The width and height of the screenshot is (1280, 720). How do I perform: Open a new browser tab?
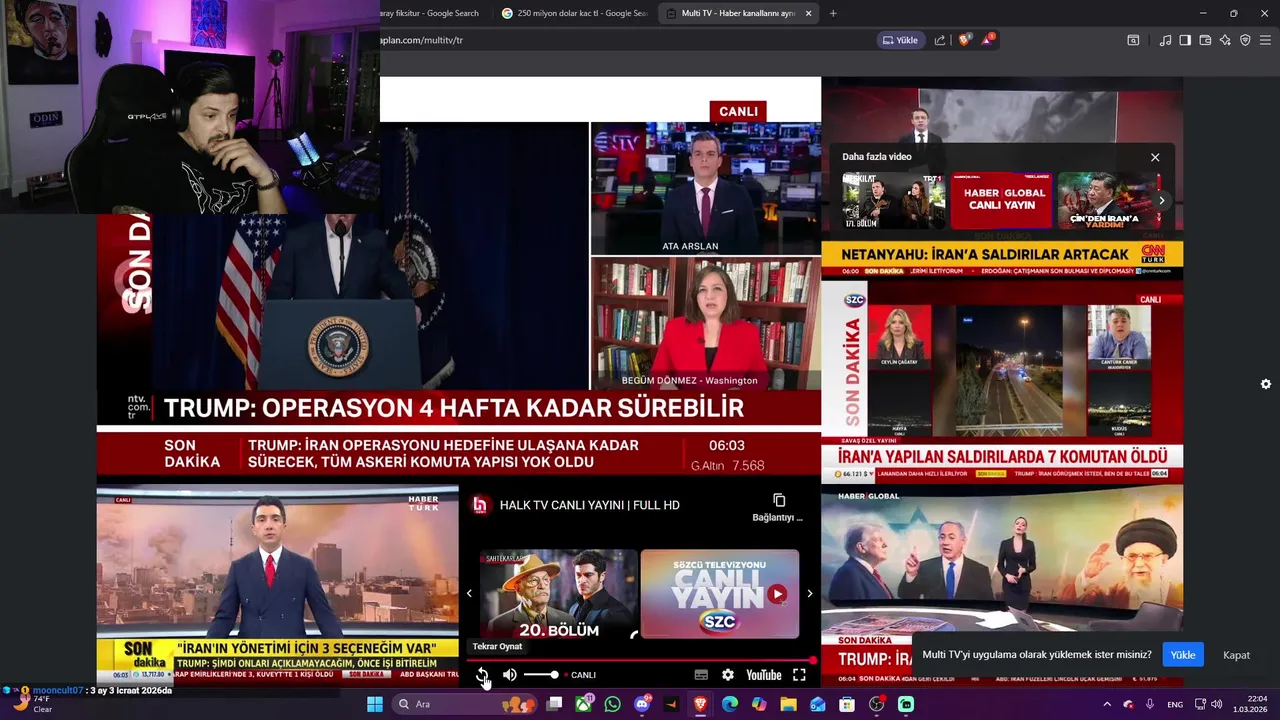[x=833, y=13]
